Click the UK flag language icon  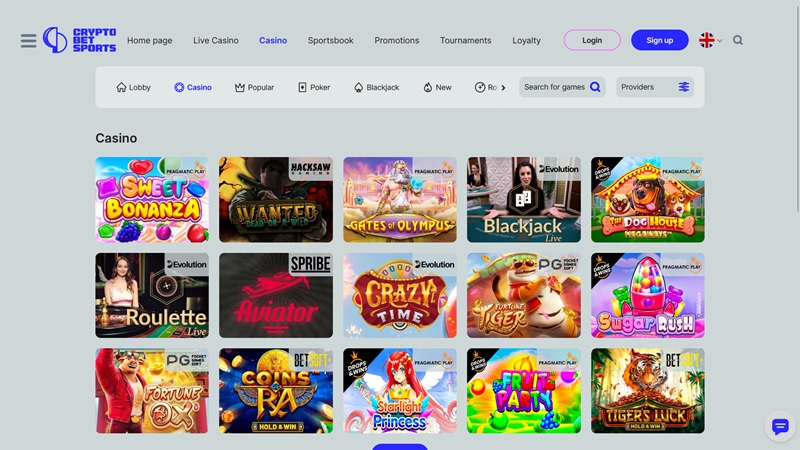click(x=707, y=40)
